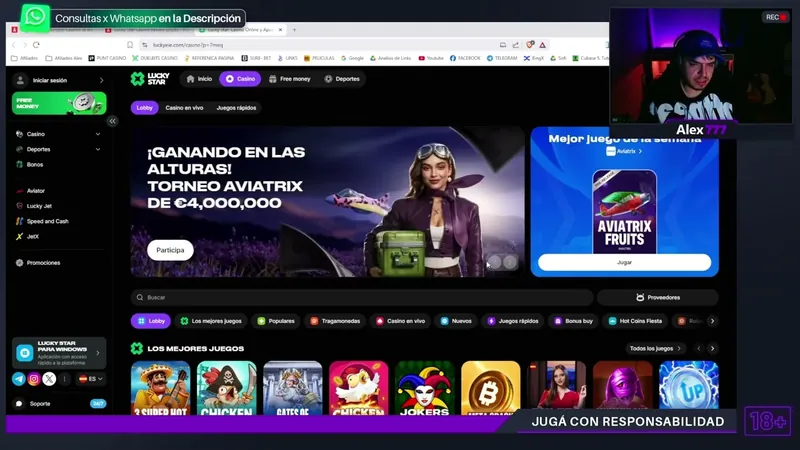800x450 pixels.
Task: Filter by Tragamonedas chip
Action: point(335,321)
